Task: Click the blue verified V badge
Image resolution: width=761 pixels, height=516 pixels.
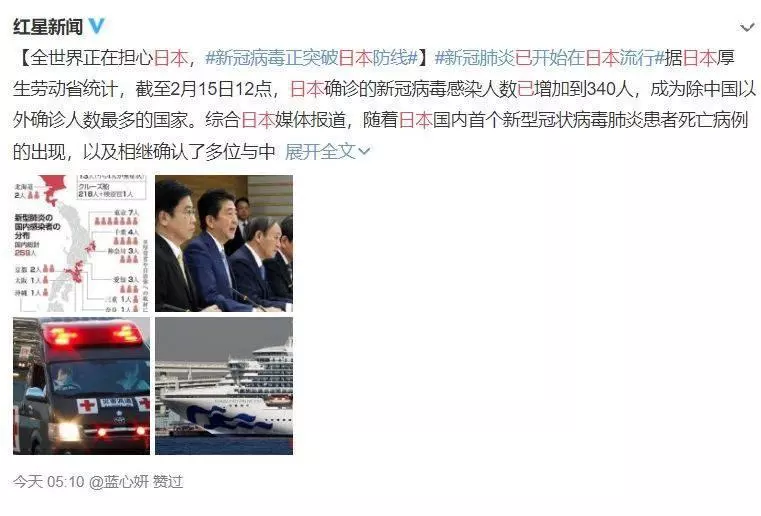Action: [x=96, y=26]
